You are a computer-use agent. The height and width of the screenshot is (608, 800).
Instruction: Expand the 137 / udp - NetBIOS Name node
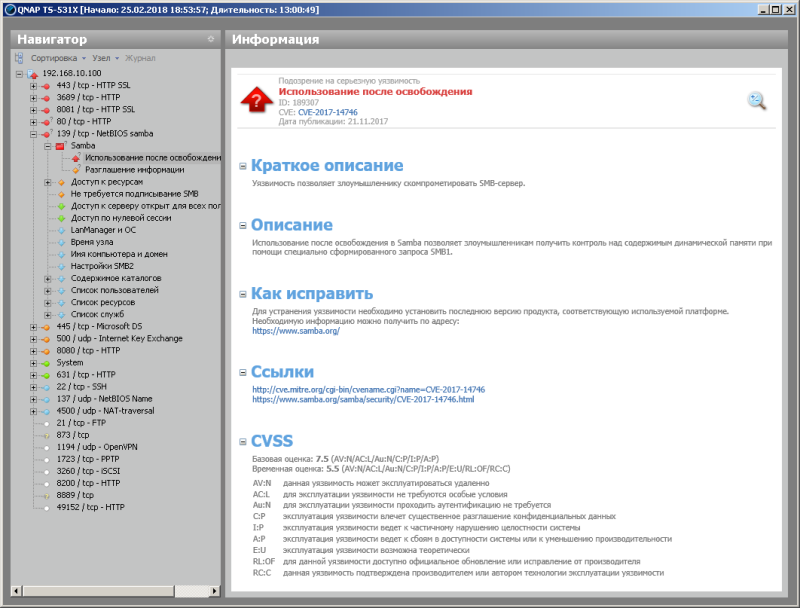point(33,399)
